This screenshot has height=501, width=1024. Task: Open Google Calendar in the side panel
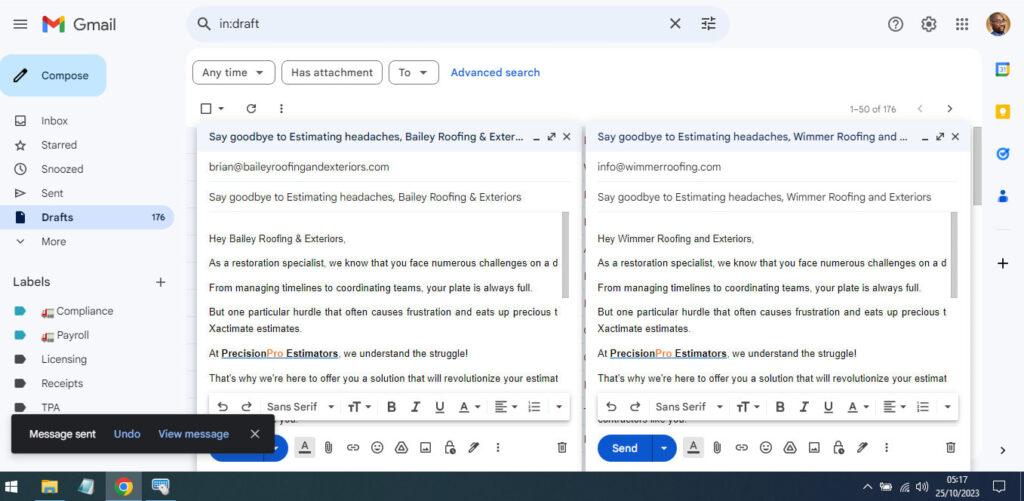pyautogui.click(x=1002, y=69)
